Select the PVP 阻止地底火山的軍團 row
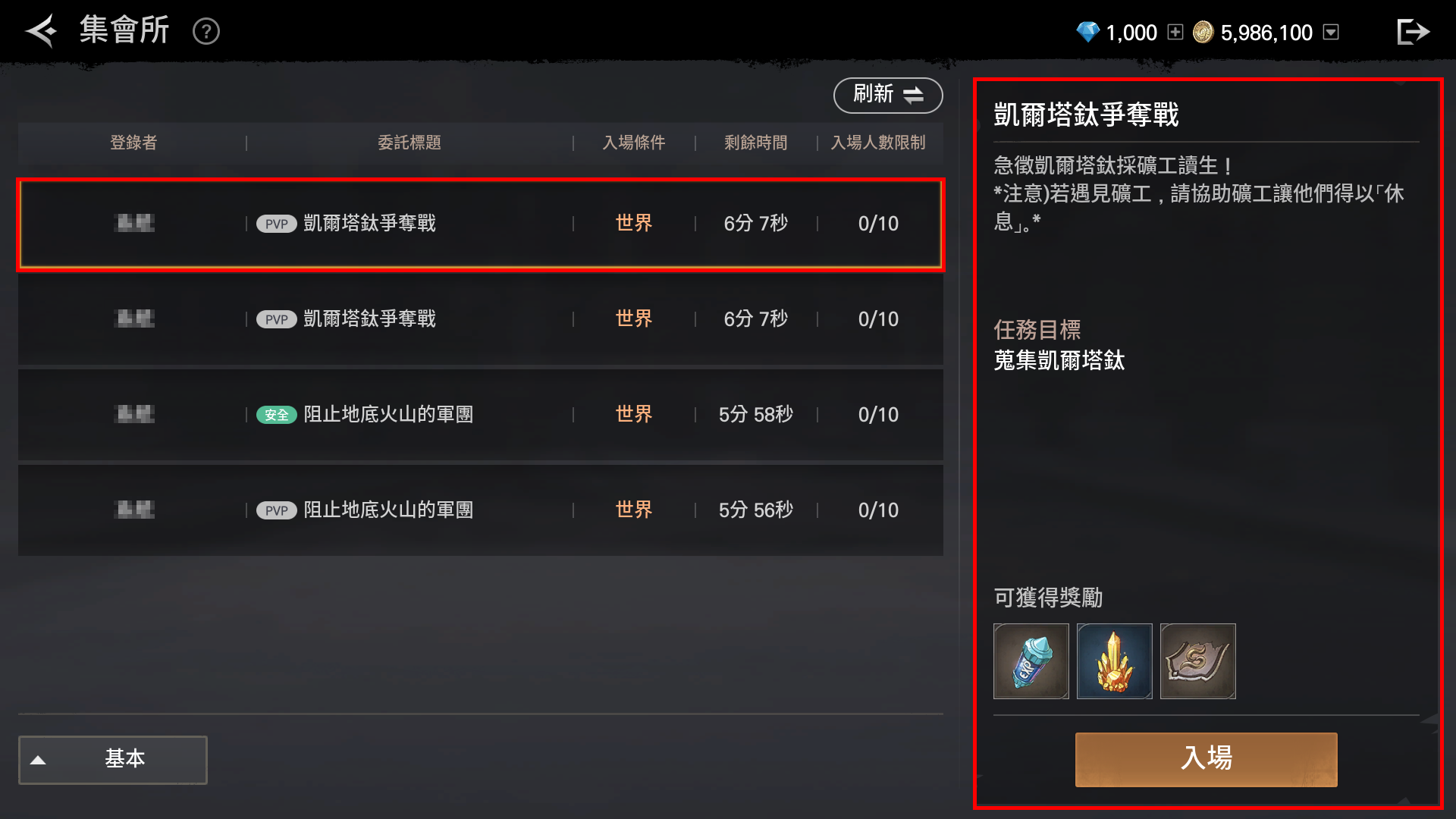Screen dimensions: 1456x819 pos(481,510)
